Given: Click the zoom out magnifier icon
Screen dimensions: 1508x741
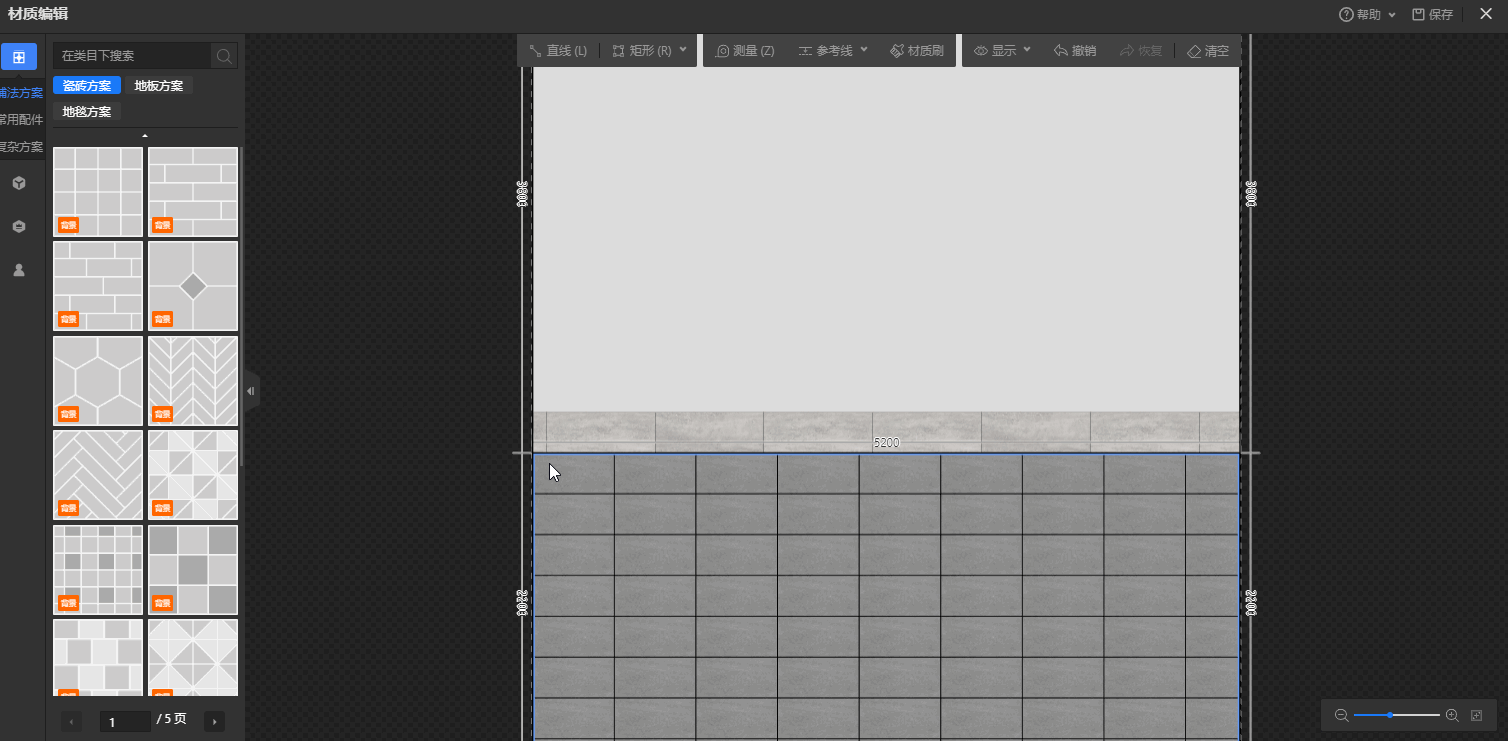Looking at the screenshot, I should (x=1341, y=715).
